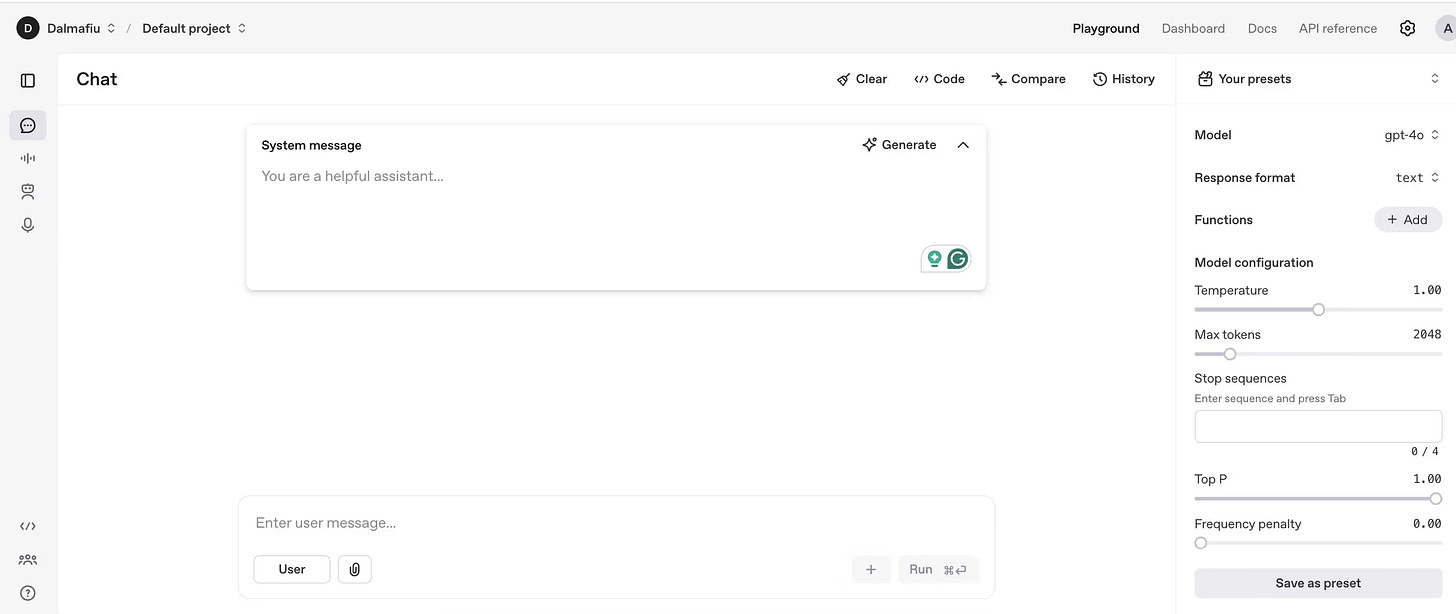Open the Assistants robot icon
Viewport: 1456px width, 614px height.
[27, 191]
